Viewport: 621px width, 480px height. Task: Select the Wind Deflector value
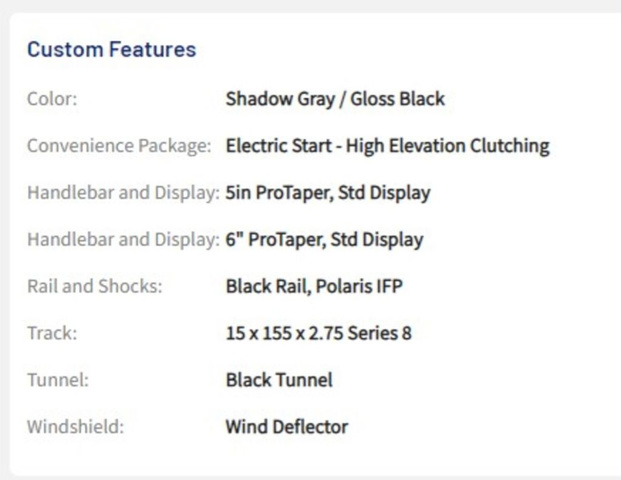point(286,427)
